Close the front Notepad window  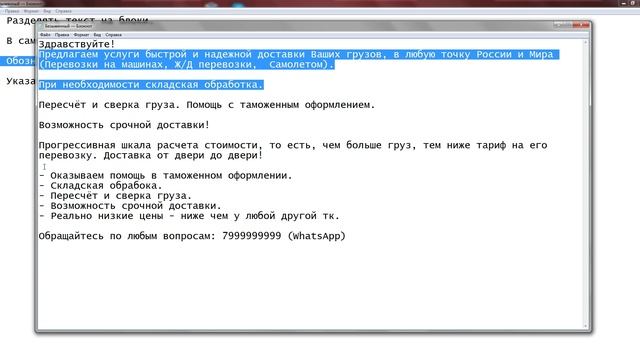point(581,25)
